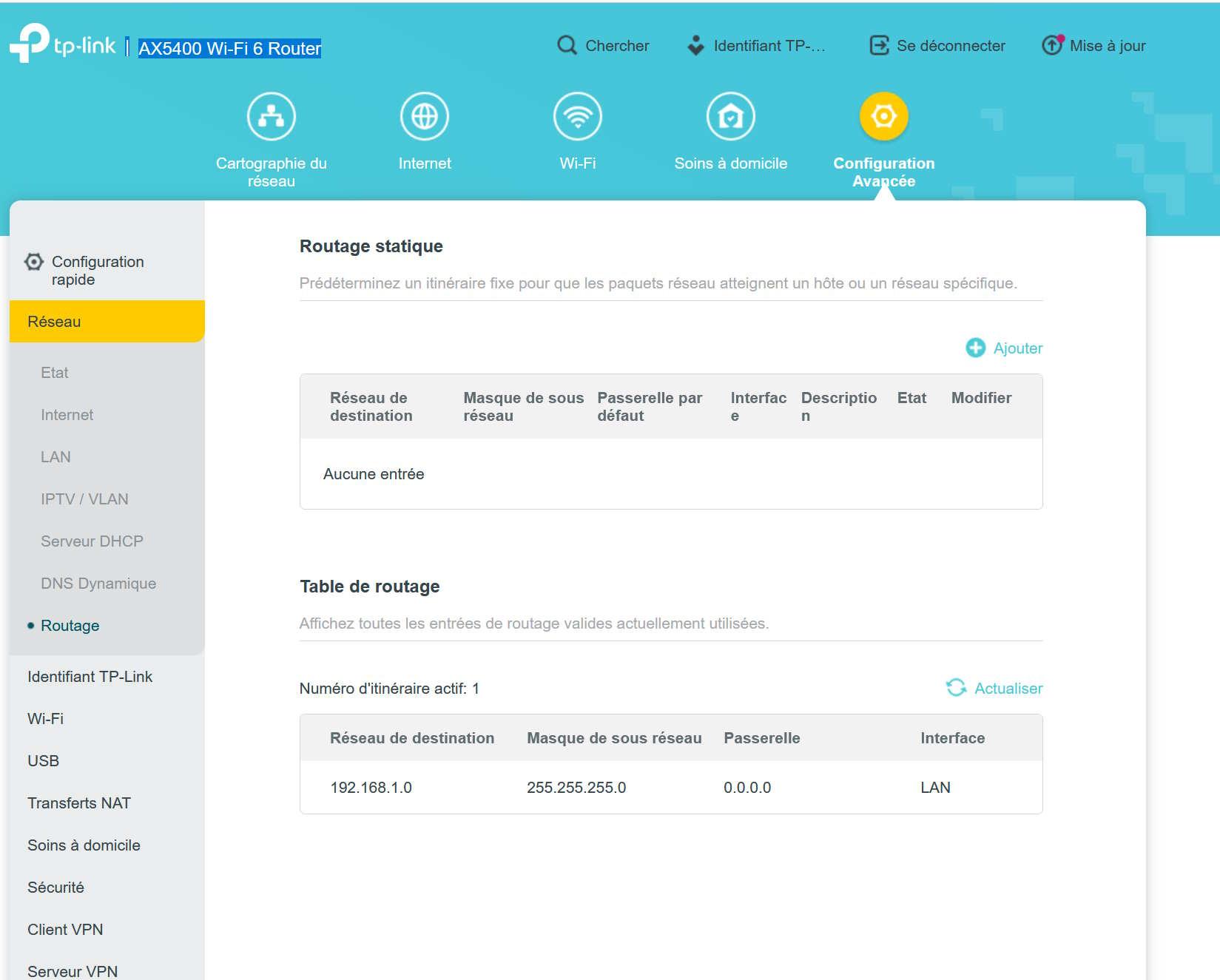Go to Serveur DHCP submenu
Screen dimensions: 1220x980
[x=92, y=541]
